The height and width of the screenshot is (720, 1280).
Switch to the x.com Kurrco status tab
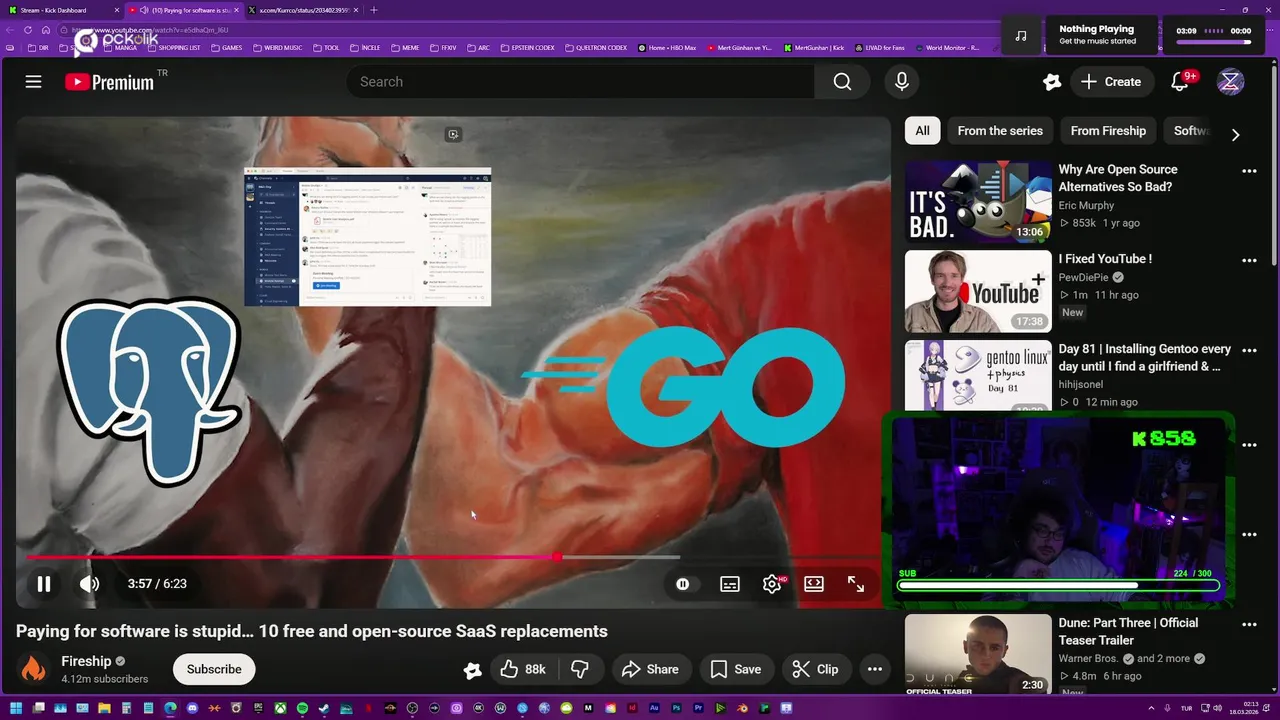click(x=302, y=10)
